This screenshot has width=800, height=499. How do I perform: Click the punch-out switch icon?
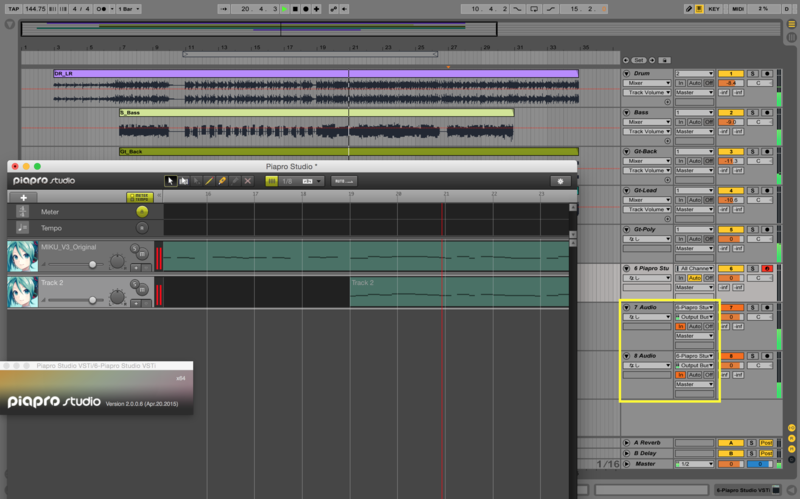[551, 9]
